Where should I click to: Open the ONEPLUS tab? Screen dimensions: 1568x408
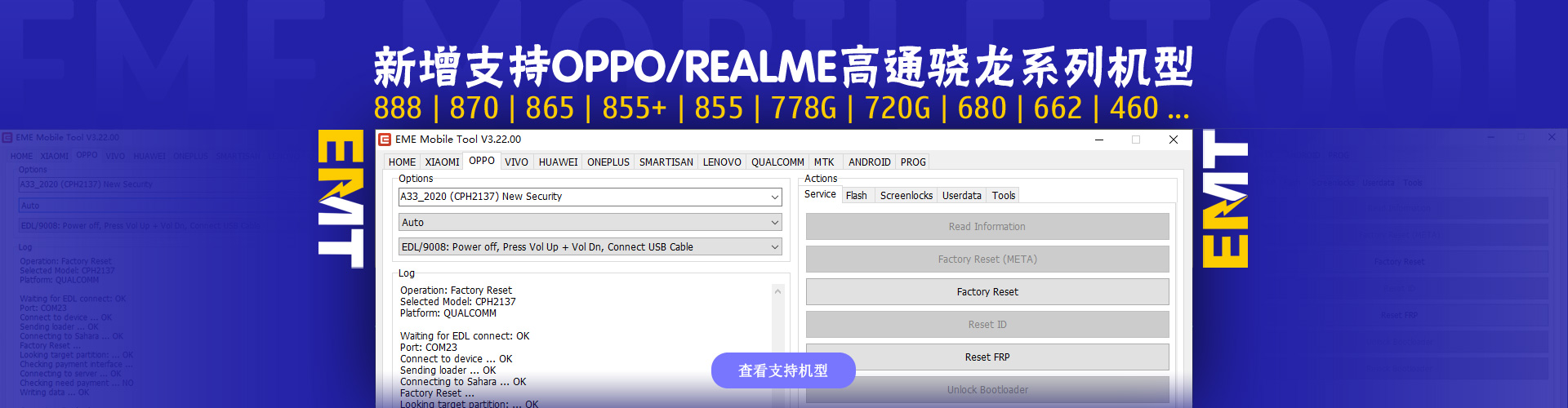[608, 162]
